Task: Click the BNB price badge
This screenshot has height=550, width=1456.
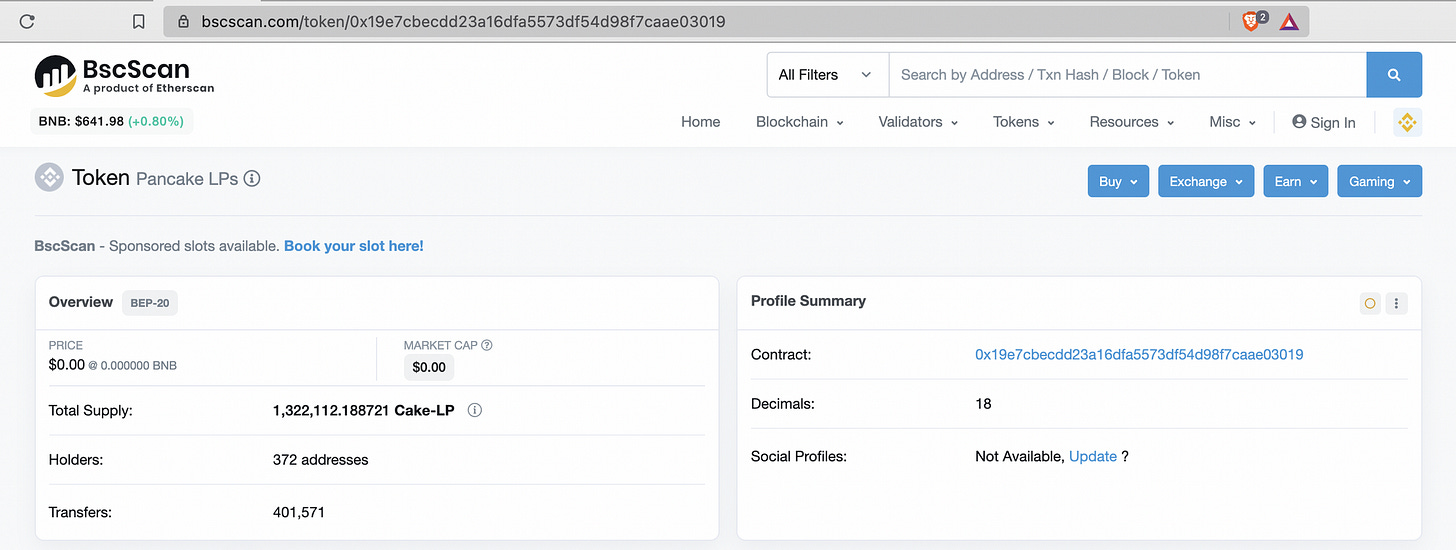Action: click(112, 122)
